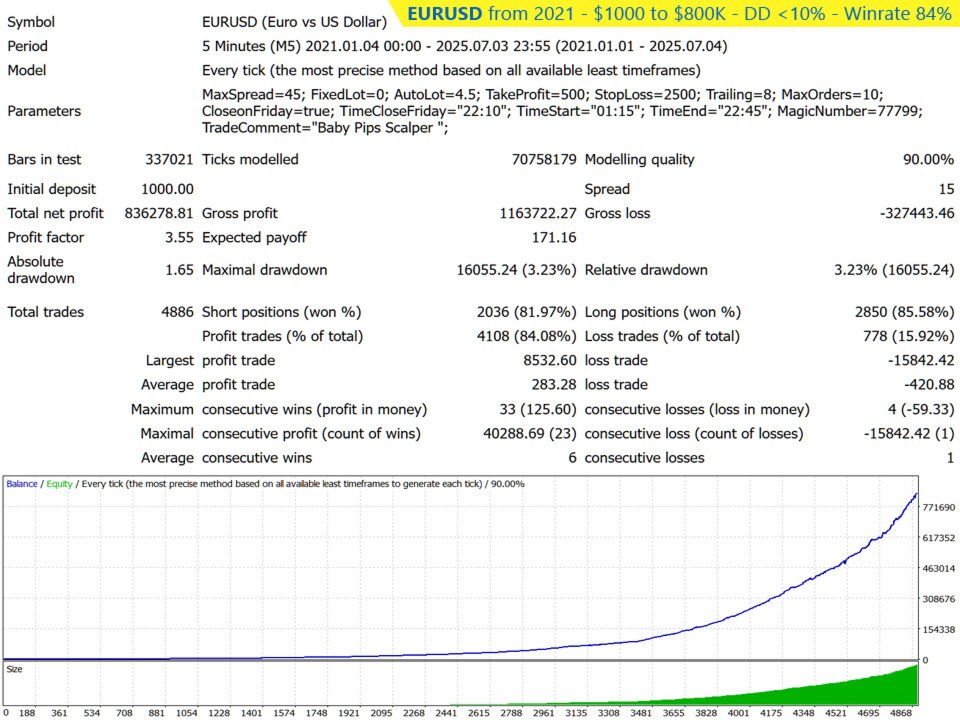This screenshot has height=720, width=960.
Task: Click the green Equity legend label
Action: [59, 484]
